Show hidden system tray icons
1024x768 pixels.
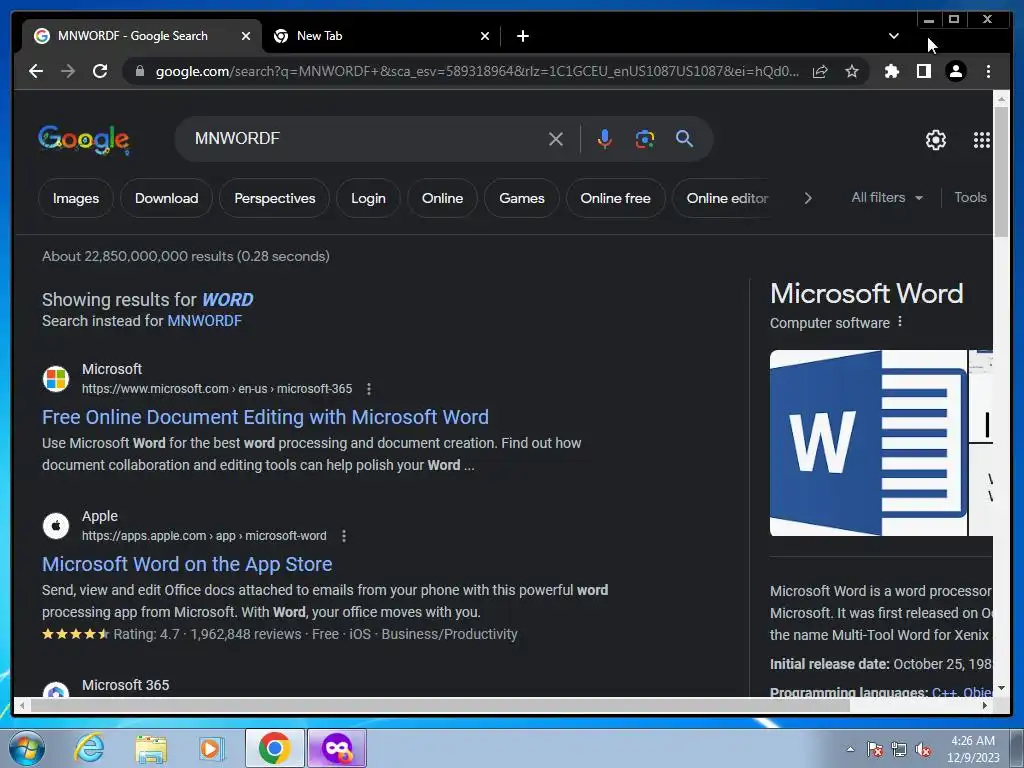point(850,749)
